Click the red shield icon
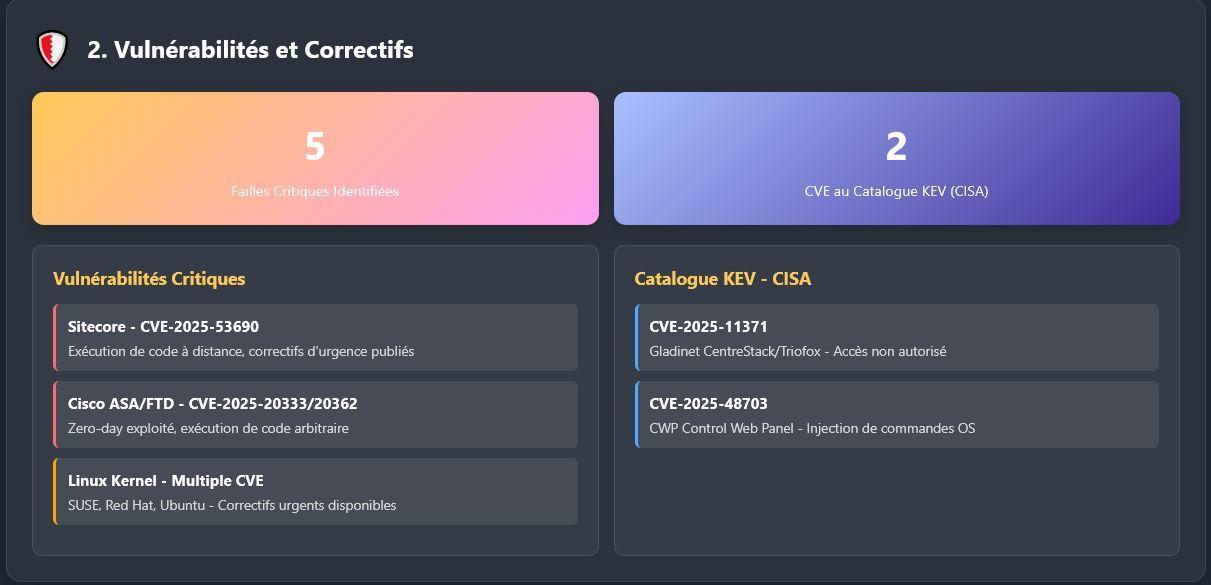1211x585 pixels. (52, 49)
